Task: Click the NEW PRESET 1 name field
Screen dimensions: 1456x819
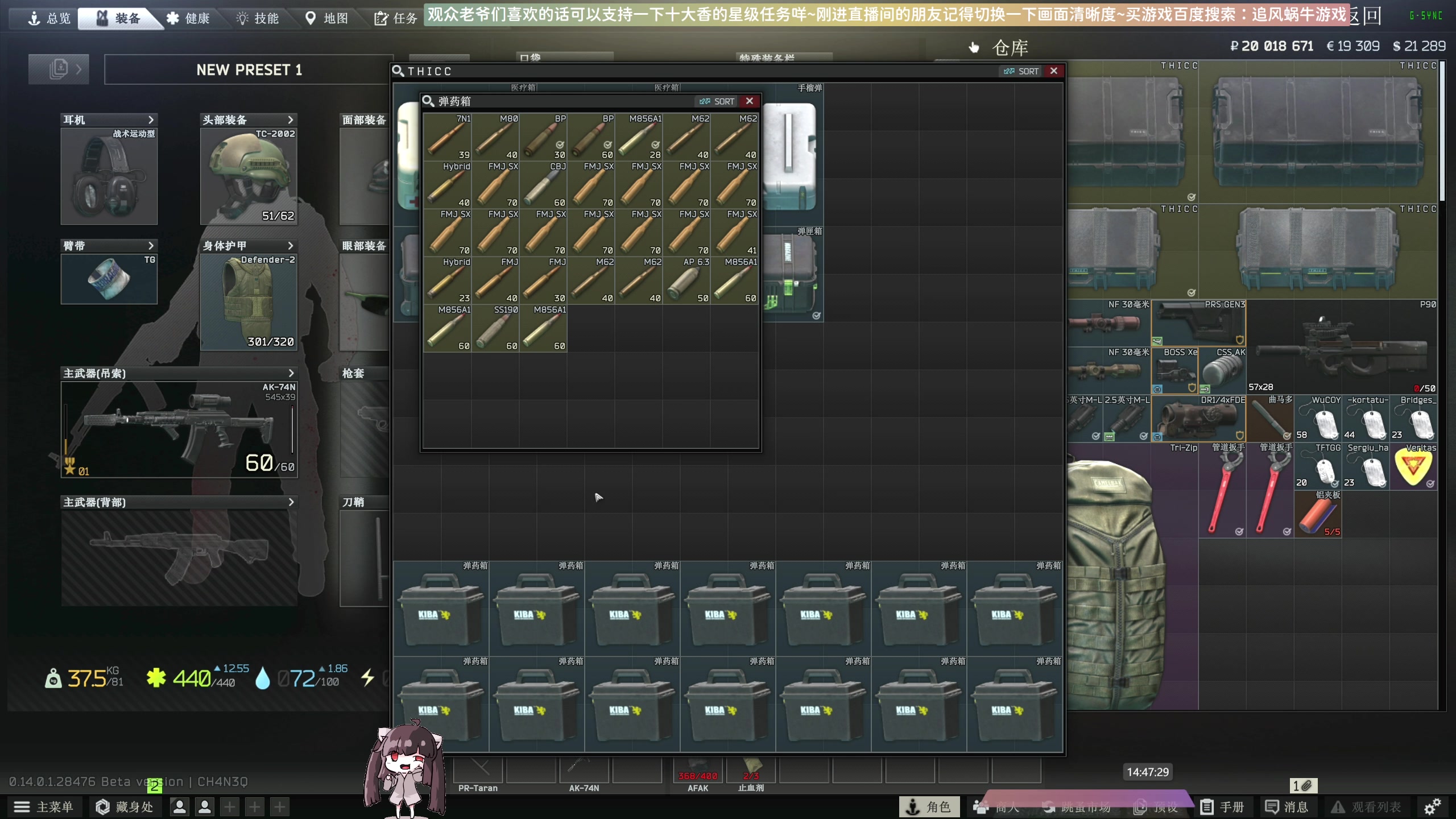Action: (x=249, y=69)
